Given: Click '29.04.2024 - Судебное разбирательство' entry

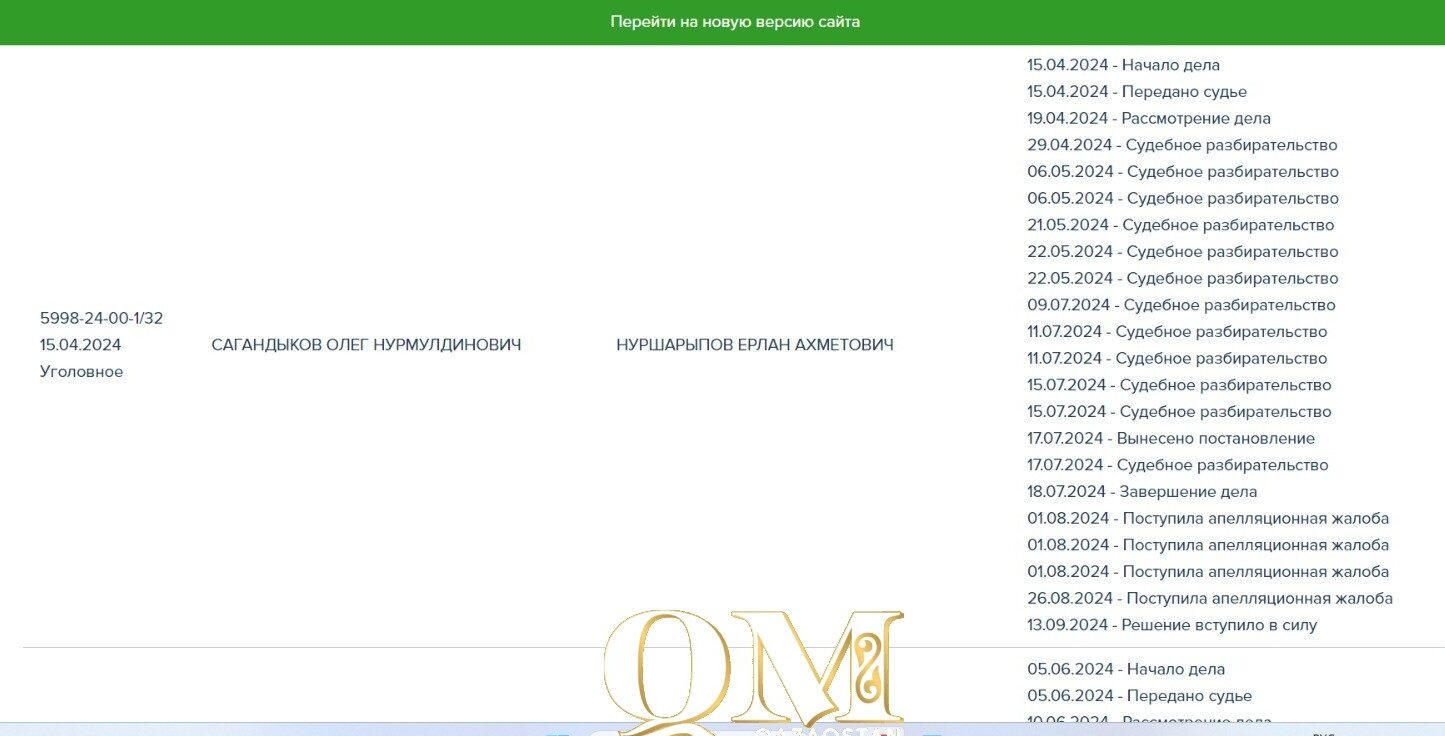Looking at the screenshot, I should [1182, 145].
